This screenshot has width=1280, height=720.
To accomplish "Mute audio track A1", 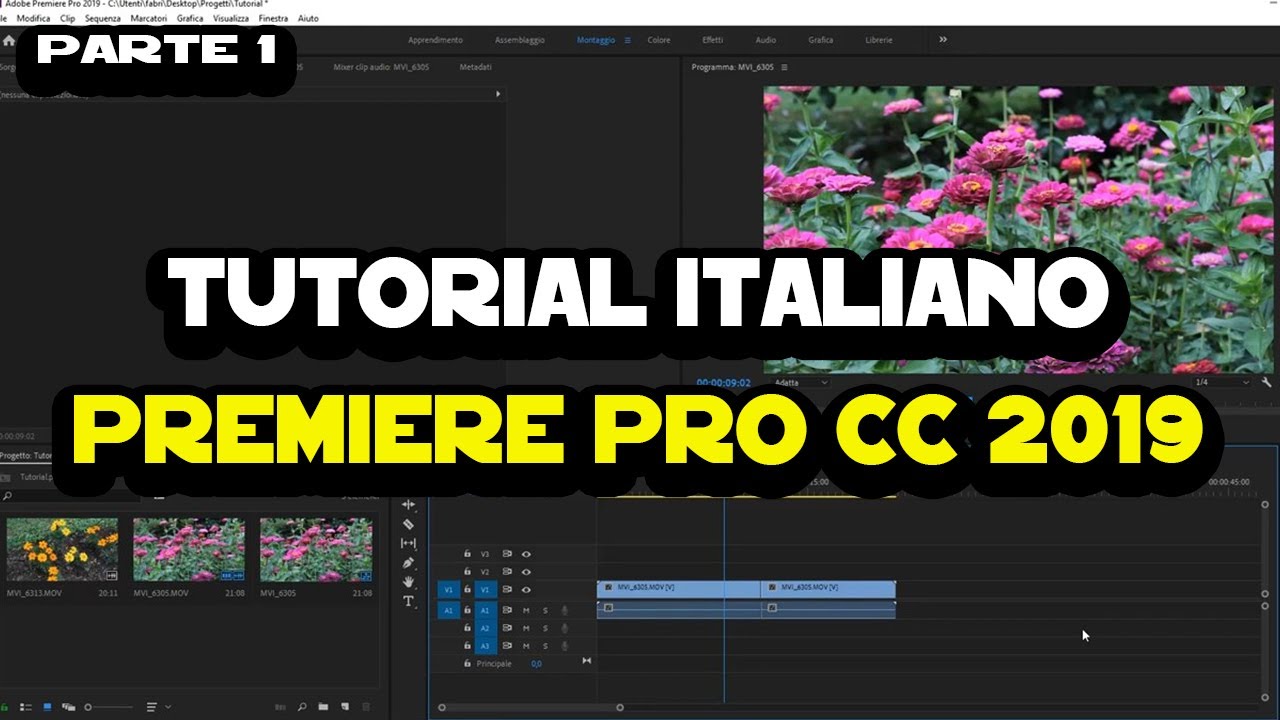I will tap(526, 610).
